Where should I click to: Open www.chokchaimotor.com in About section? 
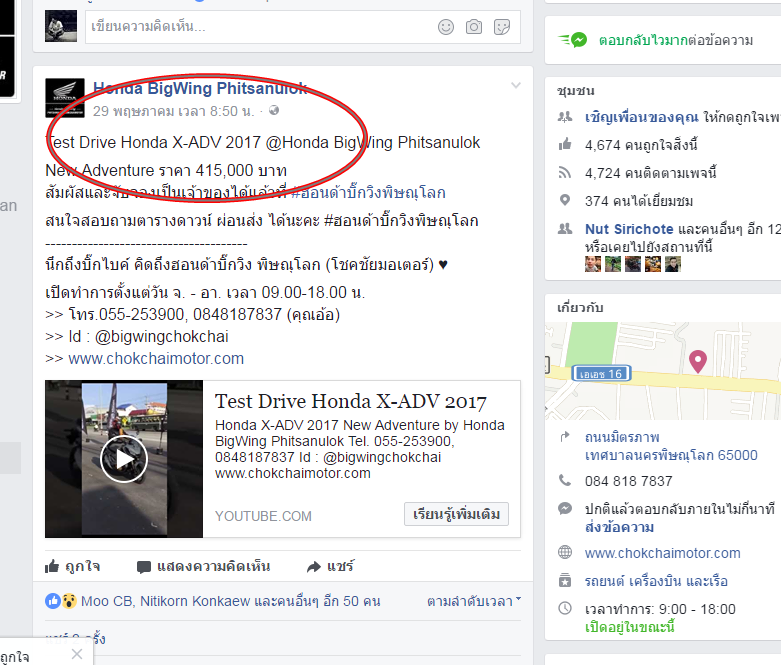coord(662,553)
